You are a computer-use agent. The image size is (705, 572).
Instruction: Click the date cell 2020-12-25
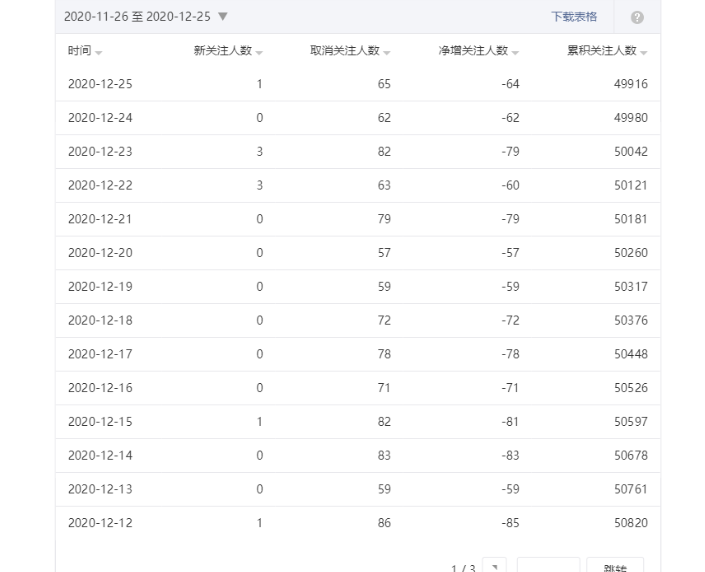(100, 84)
